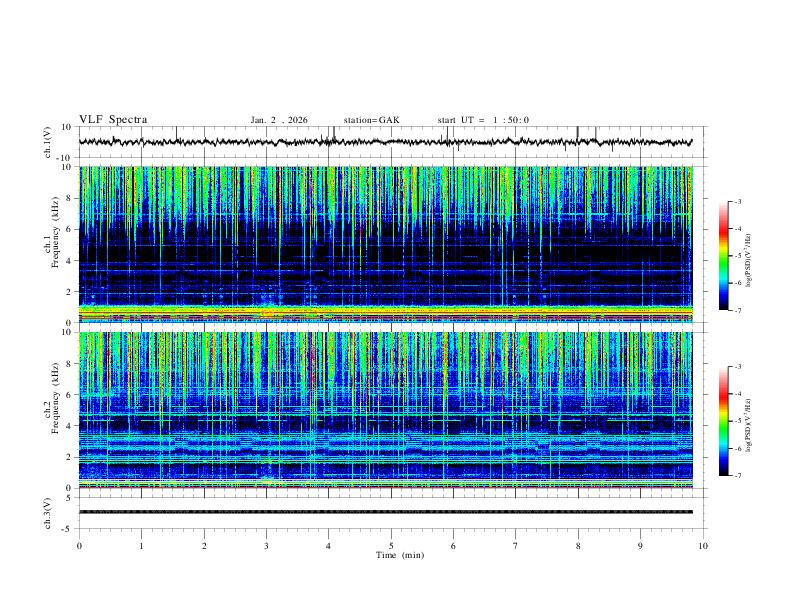Screen dimensions: 792x612
Task: Click the ch.1 'Frequency (kHz)' axis label
Action: [x=55, y=230]
